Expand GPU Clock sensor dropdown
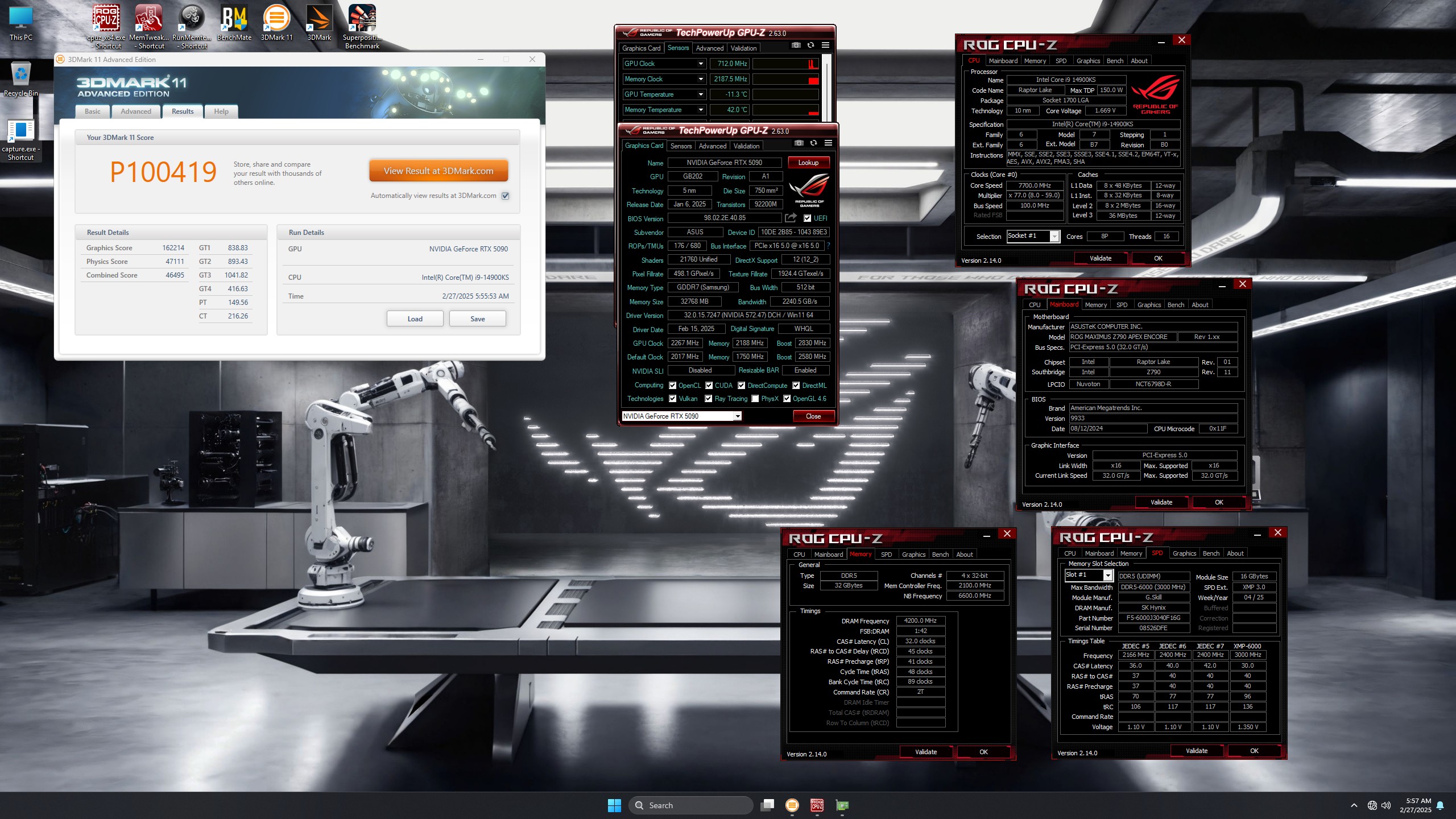This screenshot has width=1456, height=819. [701, 64]
